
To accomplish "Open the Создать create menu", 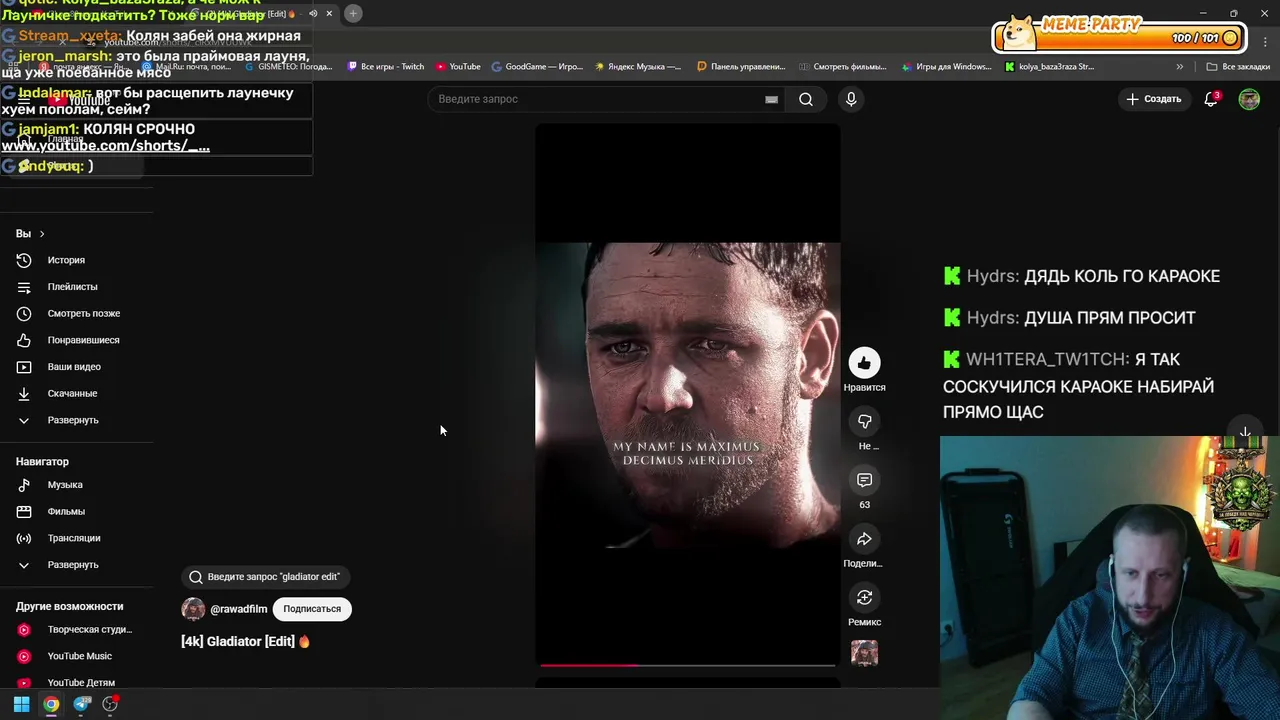I will coord(1154,99).
